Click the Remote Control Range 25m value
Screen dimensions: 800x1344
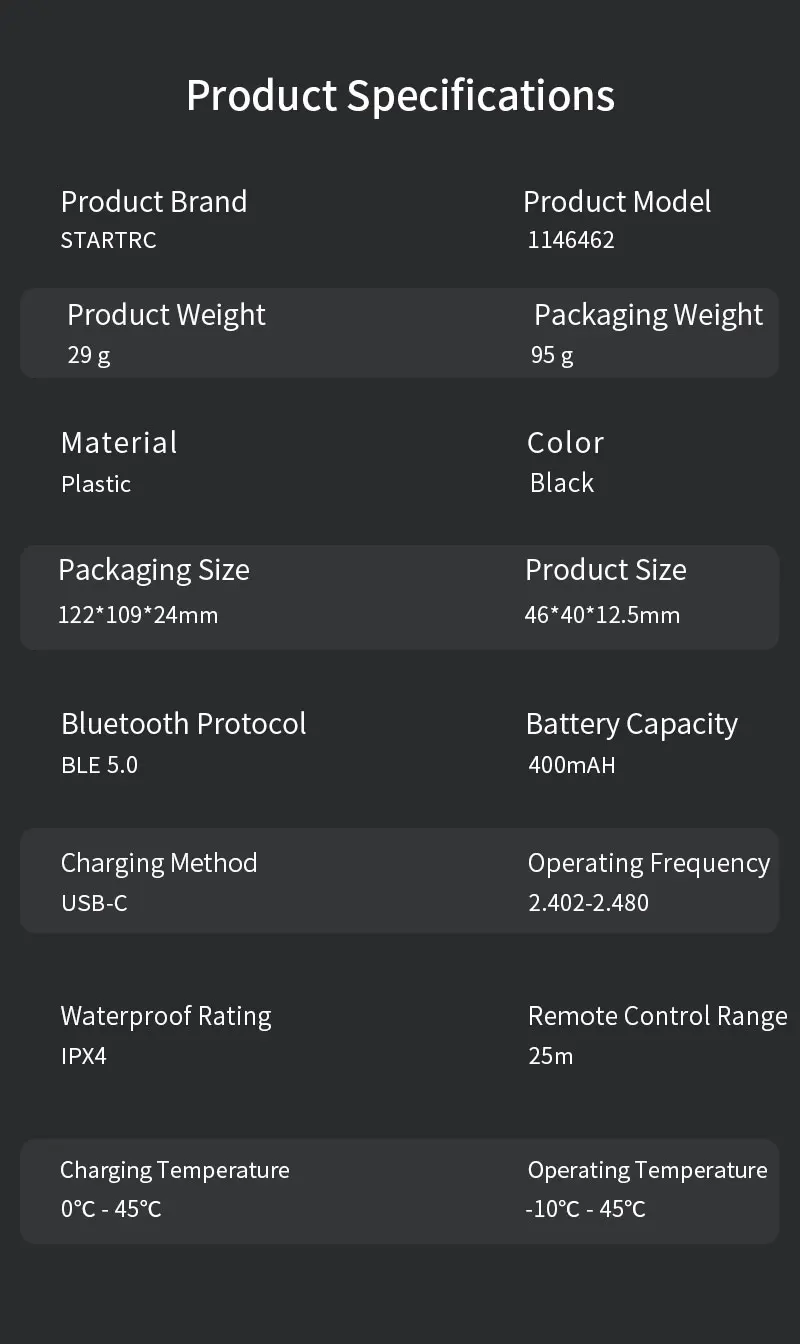click(x=551, y=1056)
